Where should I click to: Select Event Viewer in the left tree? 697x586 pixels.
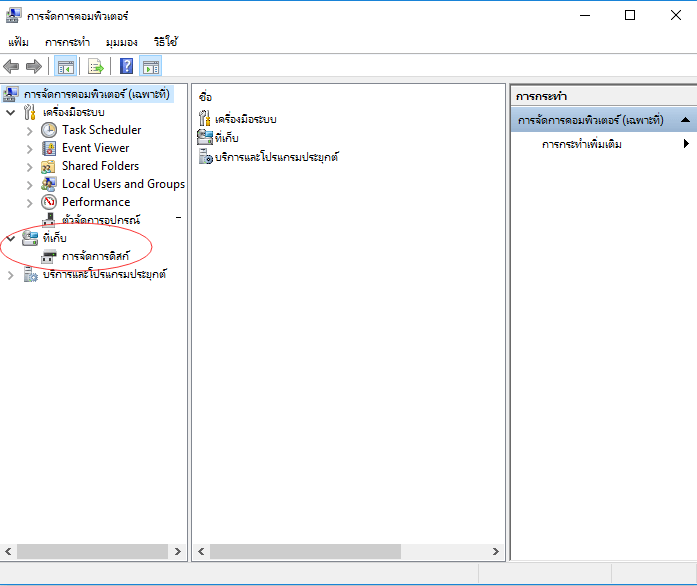95,148
